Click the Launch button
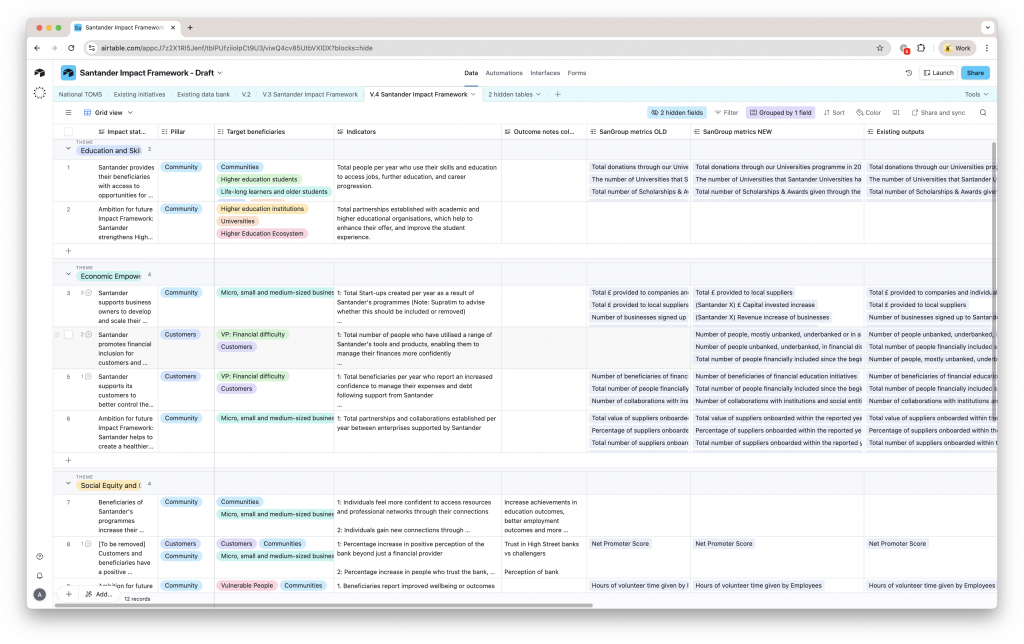The image size is (1024, 644). tap(937, 73)
